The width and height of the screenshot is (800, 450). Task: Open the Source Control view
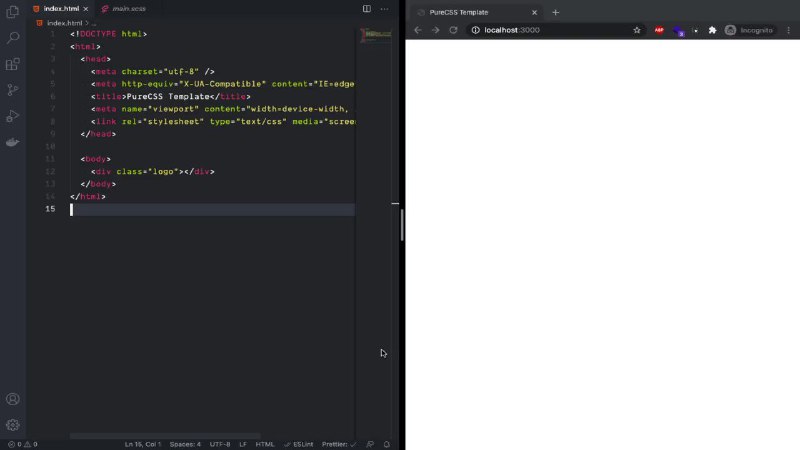click(13, 90)
